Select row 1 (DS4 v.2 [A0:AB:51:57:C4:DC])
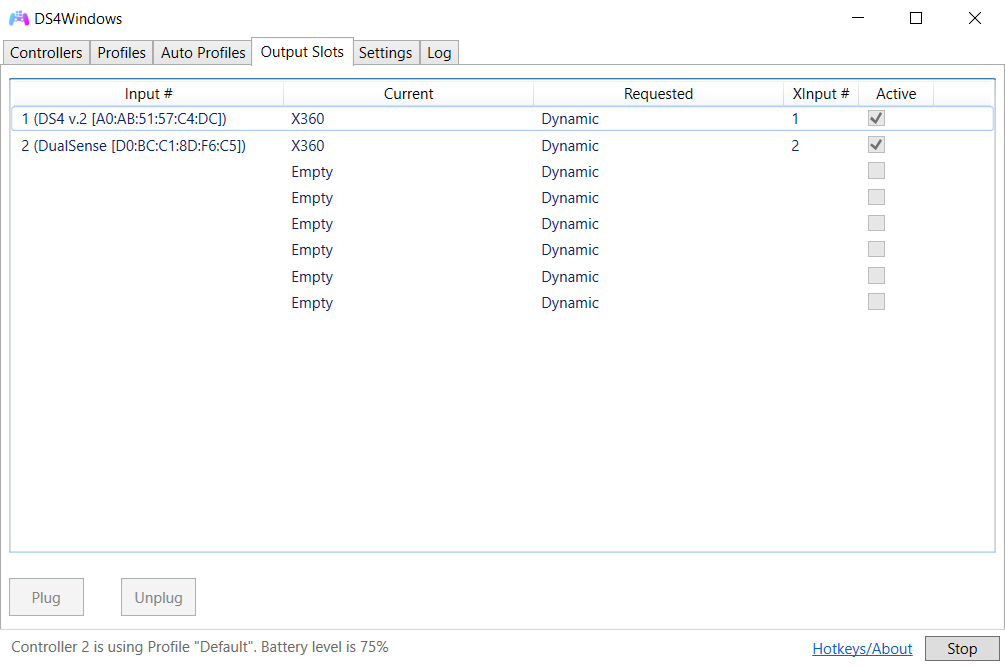 click(x=502, y=119)
